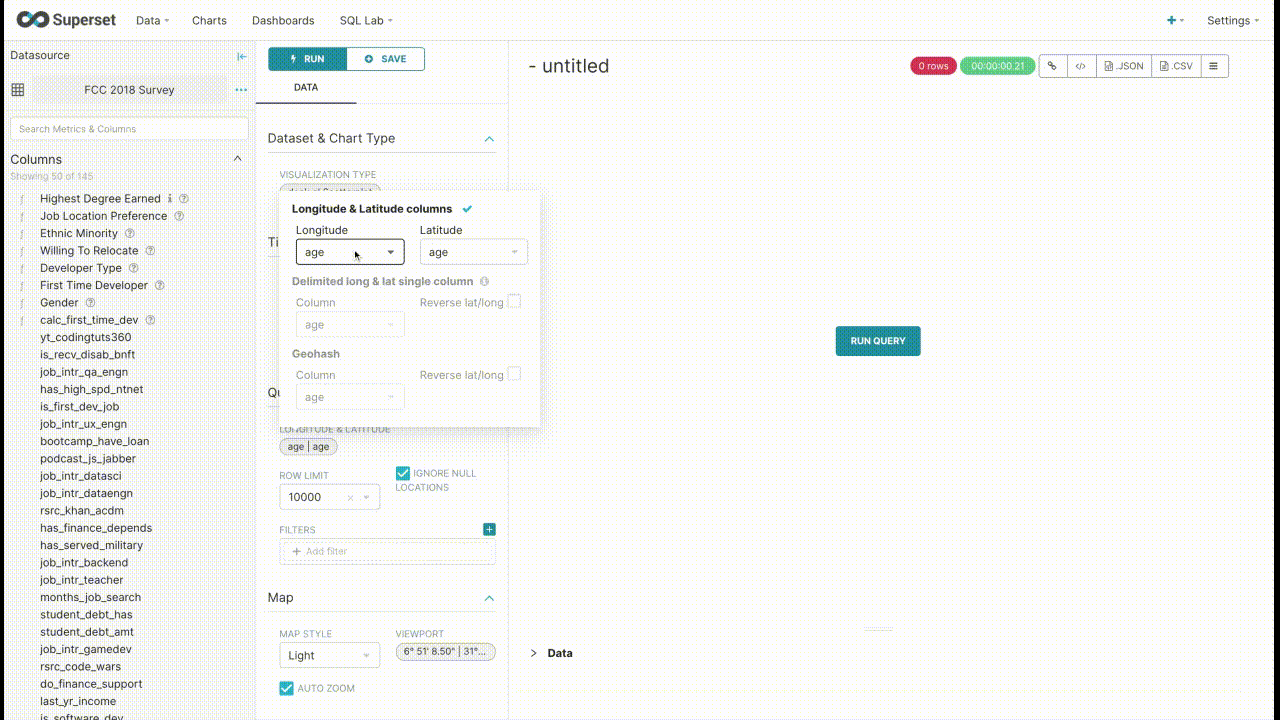The height and width of the screenshot is (720, 1280).
Task: Open the Geohash Column dropdown
Action: click(x=350, y=397)
